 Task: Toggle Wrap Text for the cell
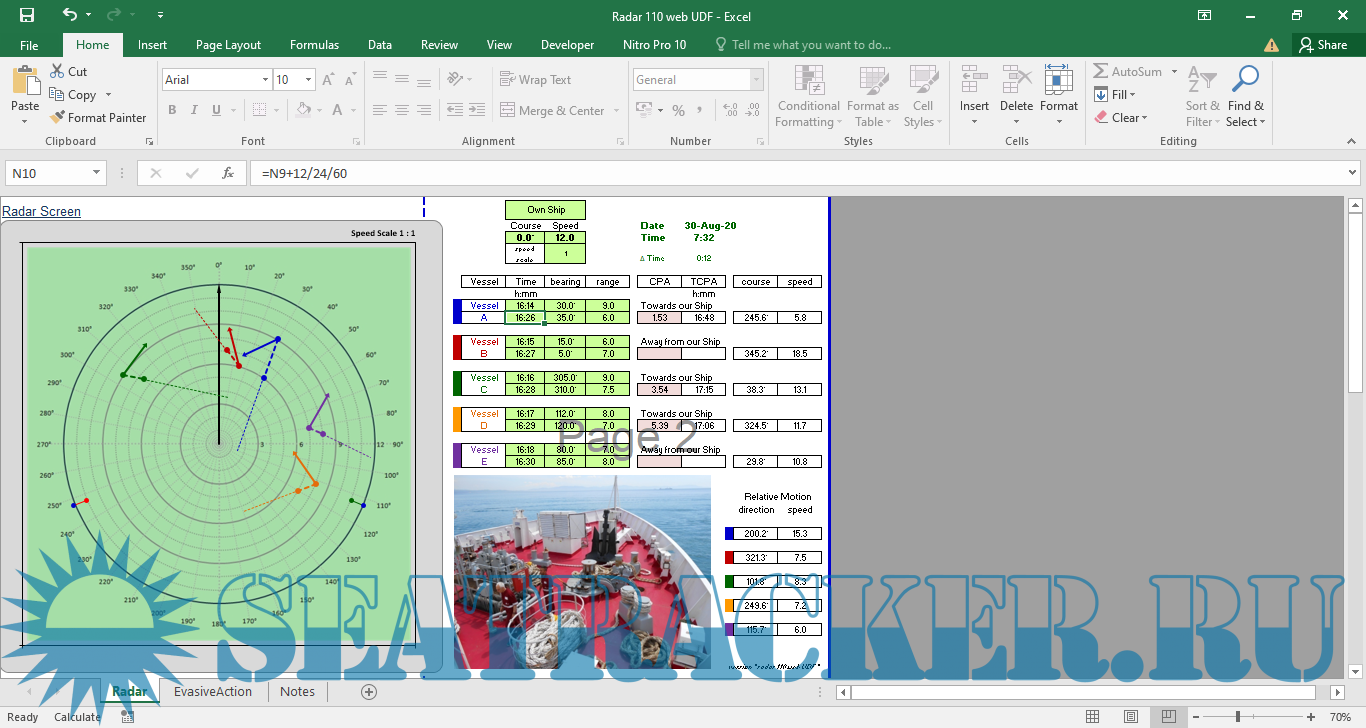535,80
